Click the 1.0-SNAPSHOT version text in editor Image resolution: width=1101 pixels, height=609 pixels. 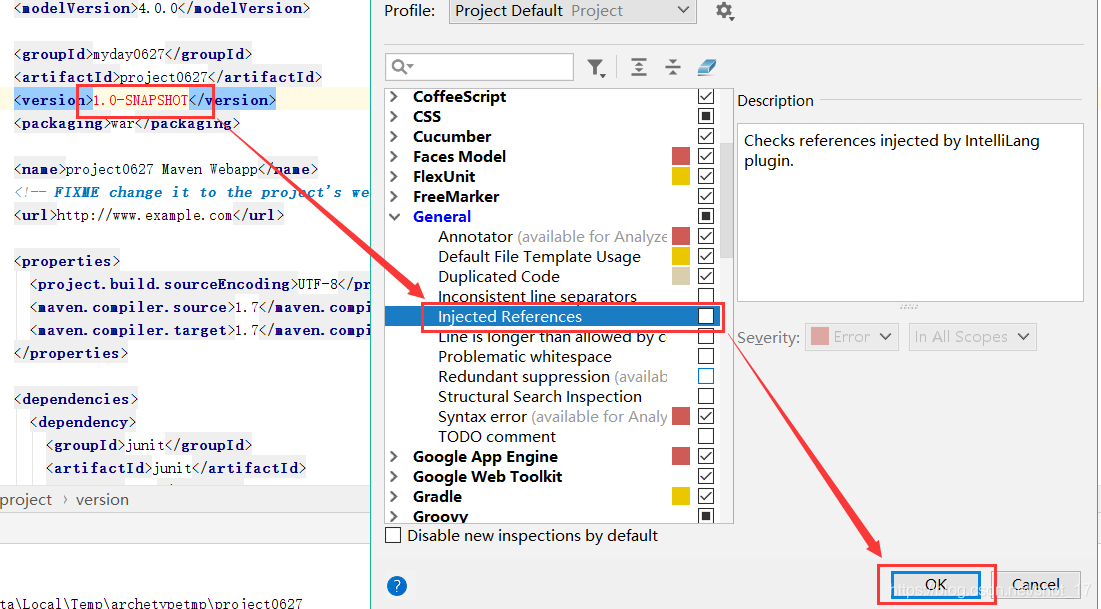click(x=140, y=100)
